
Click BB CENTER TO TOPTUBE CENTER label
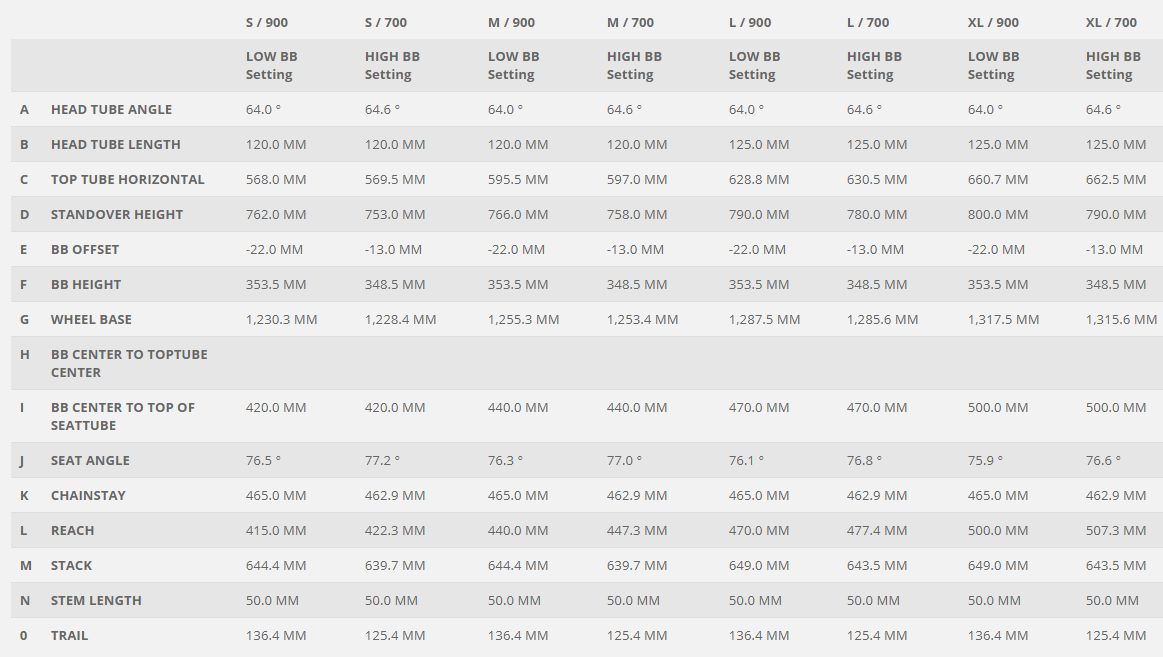[x=129, y=363]
